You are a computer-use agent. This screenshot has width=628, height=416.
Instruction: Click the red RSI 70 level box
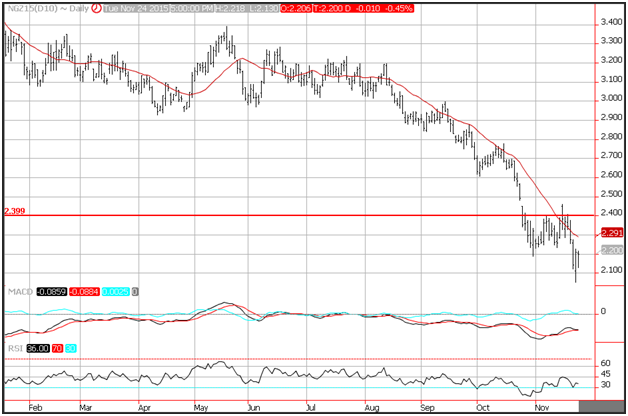[56, 346]
